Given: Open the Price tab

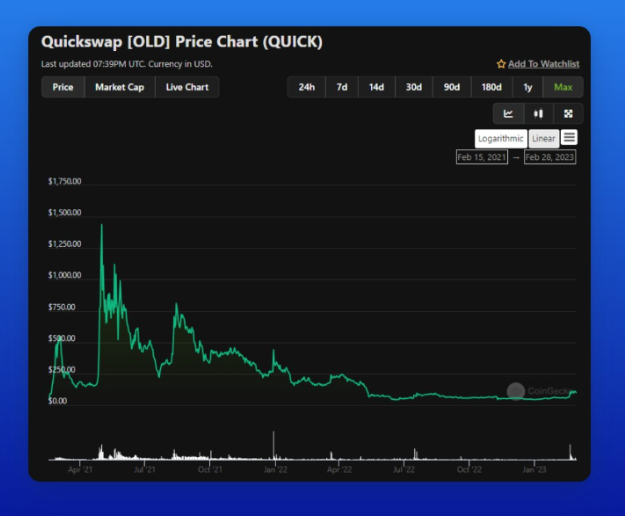Looking at the screenshot, I should click(x=63, y=87).
